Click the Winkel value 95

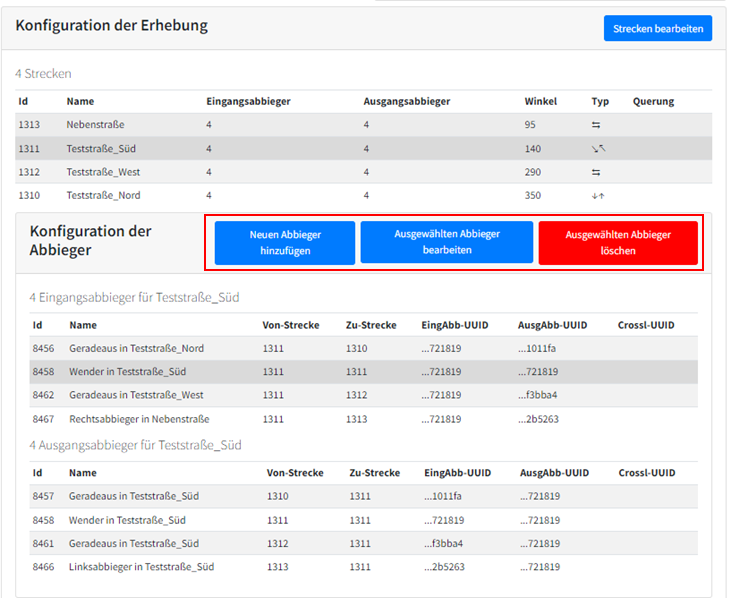pyautogui.click(x=530, y=125)
